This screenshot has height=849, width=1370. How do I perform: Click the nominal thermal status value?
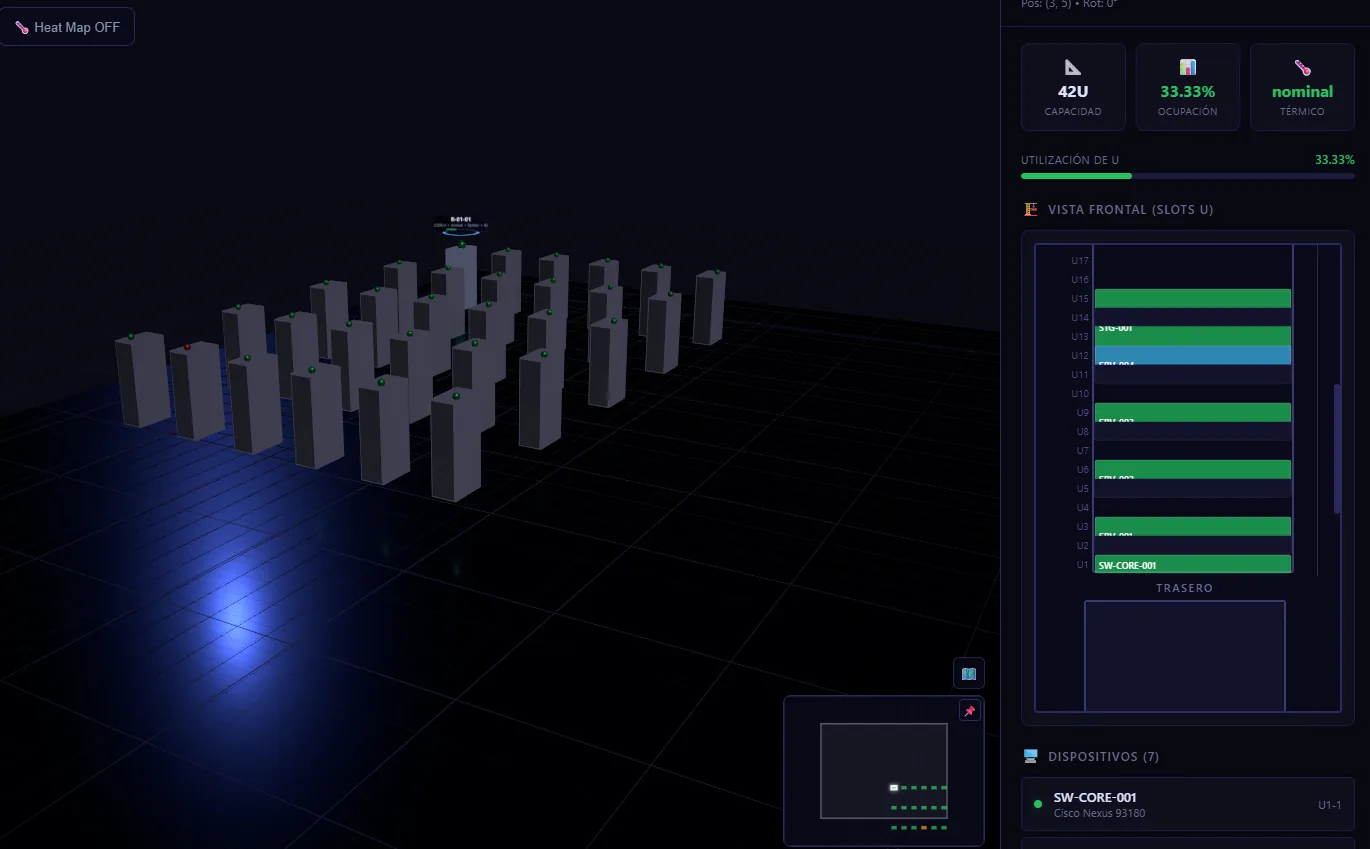[1302, 92]
